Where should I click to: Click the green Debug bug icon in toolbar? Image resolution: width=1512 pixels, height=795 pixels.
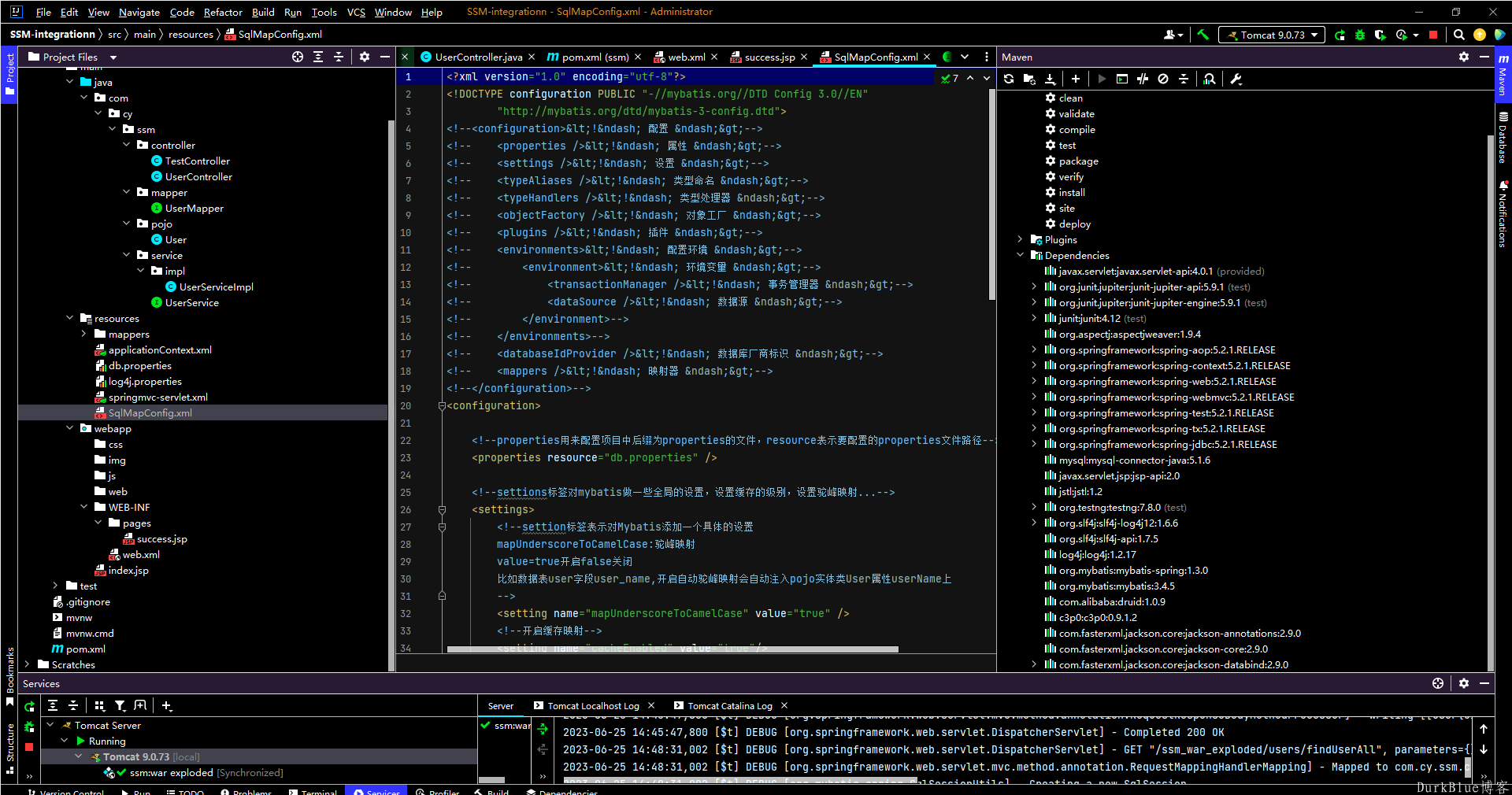click(x=1360, y=35)
